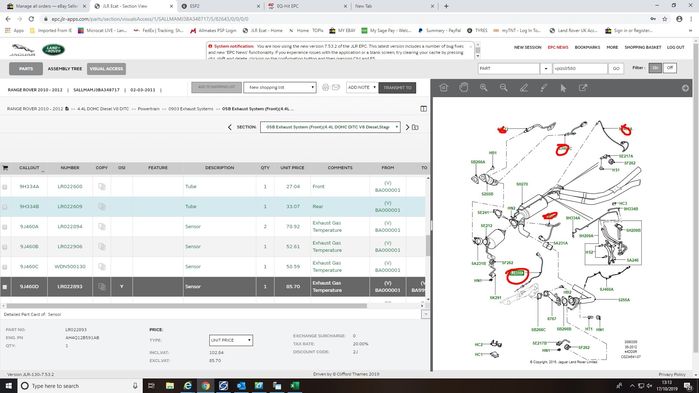Screen dimensions: 699x393
Task: Click the print icon beside shopping list
Action: [325, 87]
